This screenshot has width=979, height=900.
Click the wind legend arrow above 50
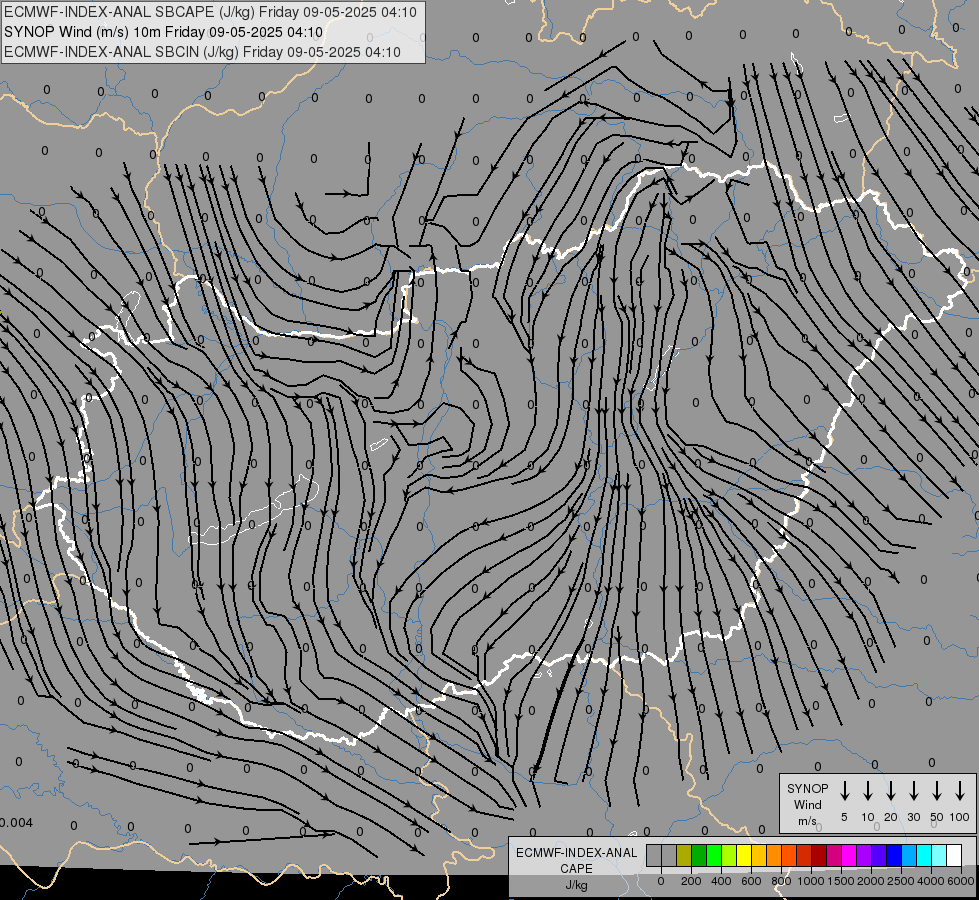937,791
